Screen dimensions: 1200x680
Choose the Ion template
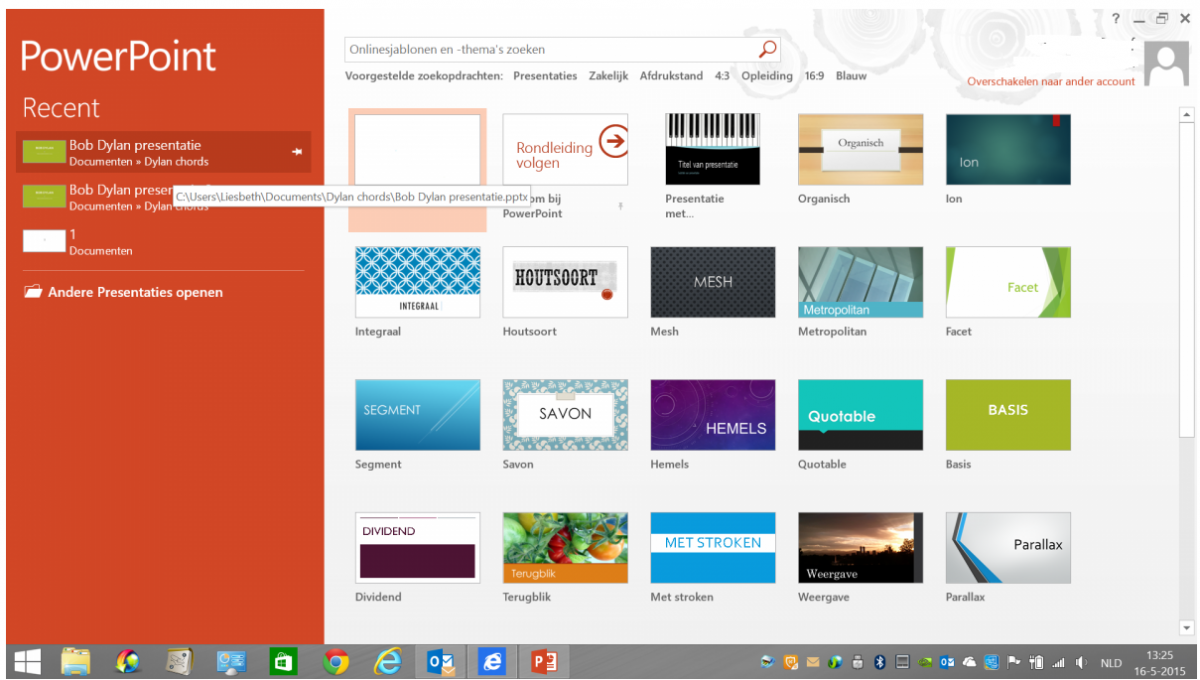(x=1008, y=150)
